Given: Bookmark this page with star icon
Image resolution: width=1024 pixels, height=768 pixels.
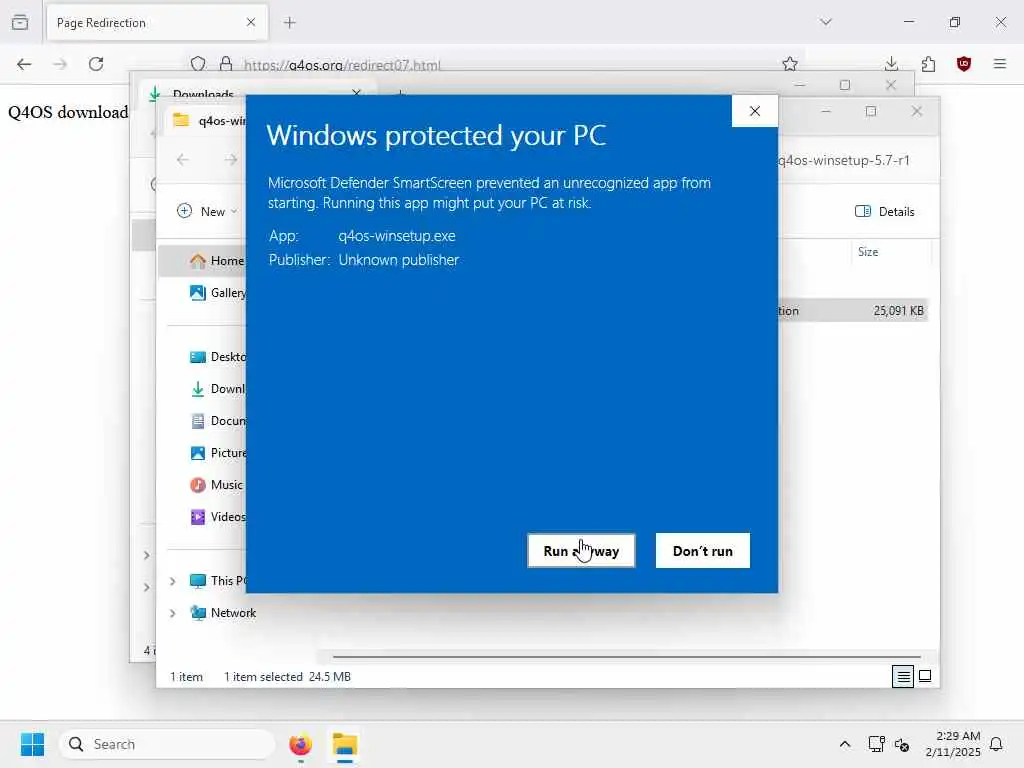Looking at the screenshot, I should click(790, 64).
